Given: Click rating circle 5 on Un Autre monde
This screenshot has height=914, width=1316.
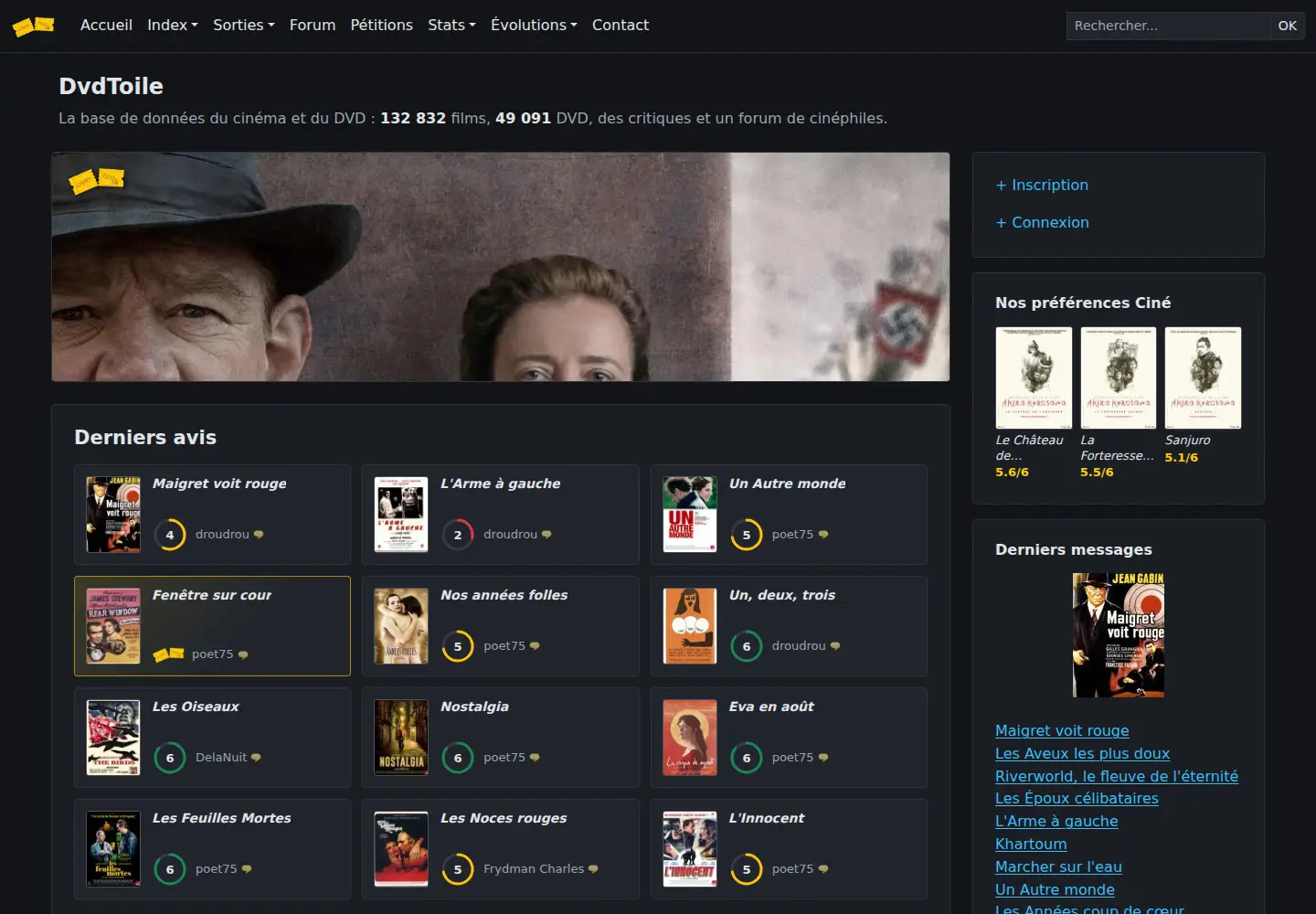Looking at the screenshot, I should pyautogui.click(x=747, y=535).
